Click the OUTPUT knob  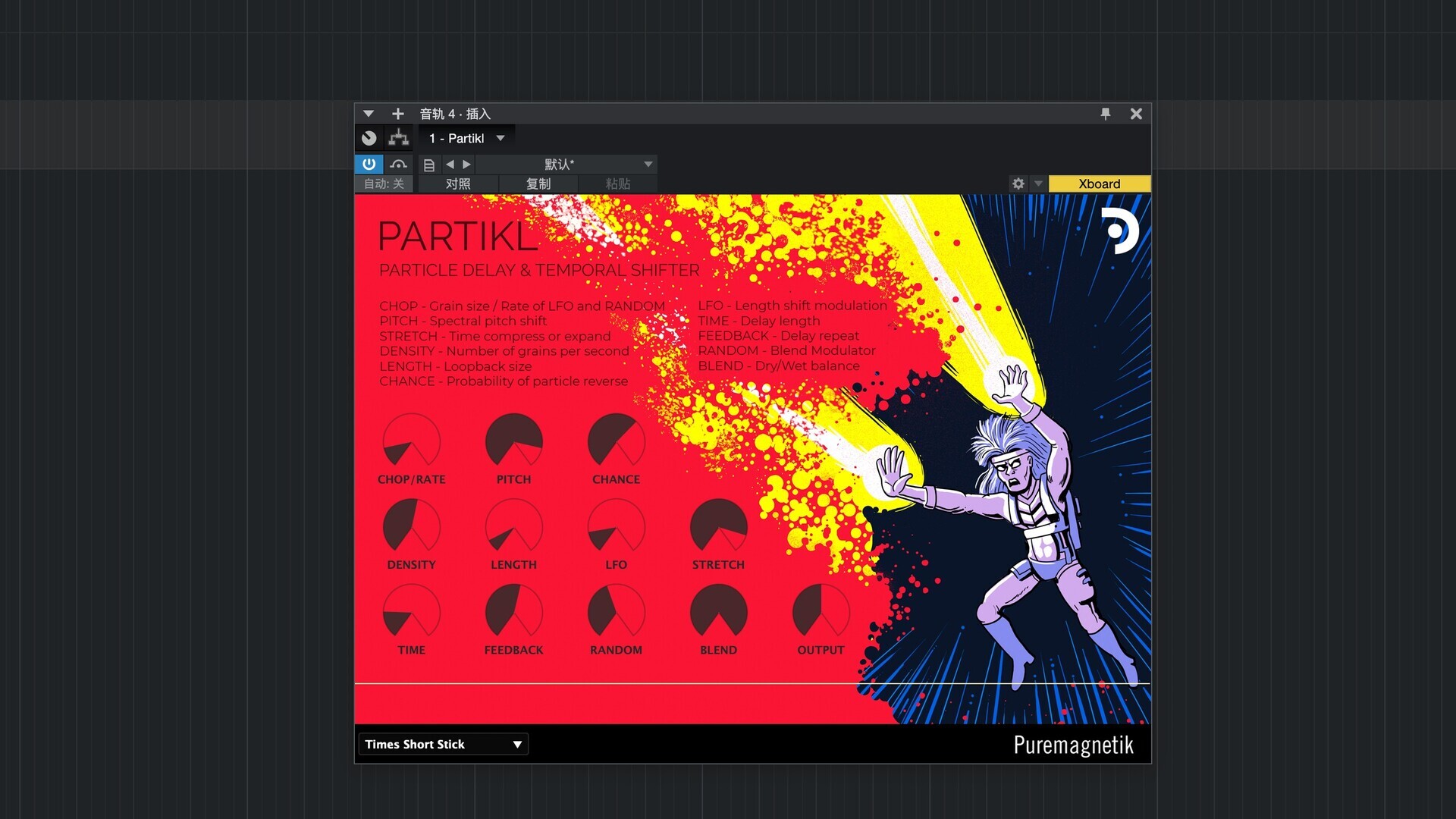pos(821,612)
